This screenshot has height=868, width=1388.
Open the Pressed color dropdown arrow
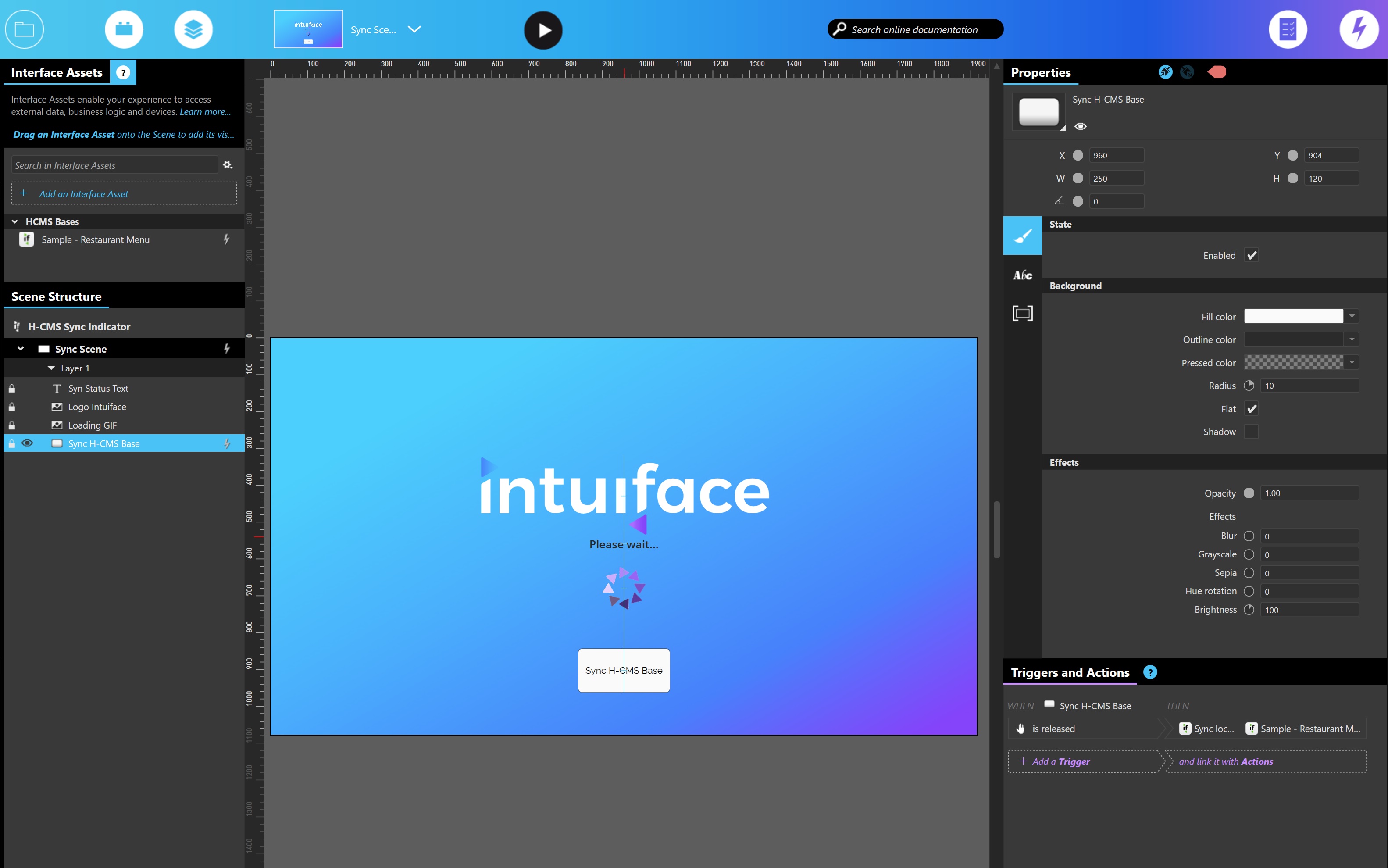[x=1352, y=362]
